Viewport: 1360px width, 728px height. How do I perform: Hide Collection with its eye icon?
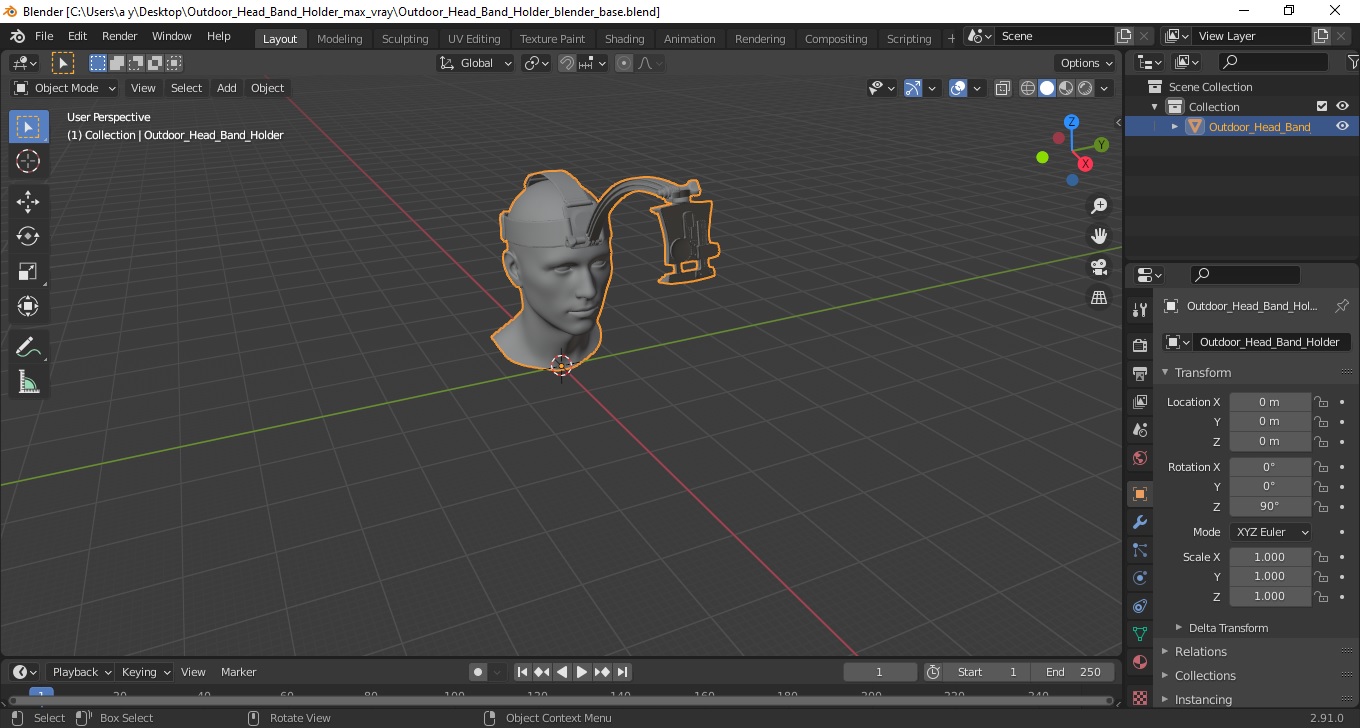(x=1342, y=106)
